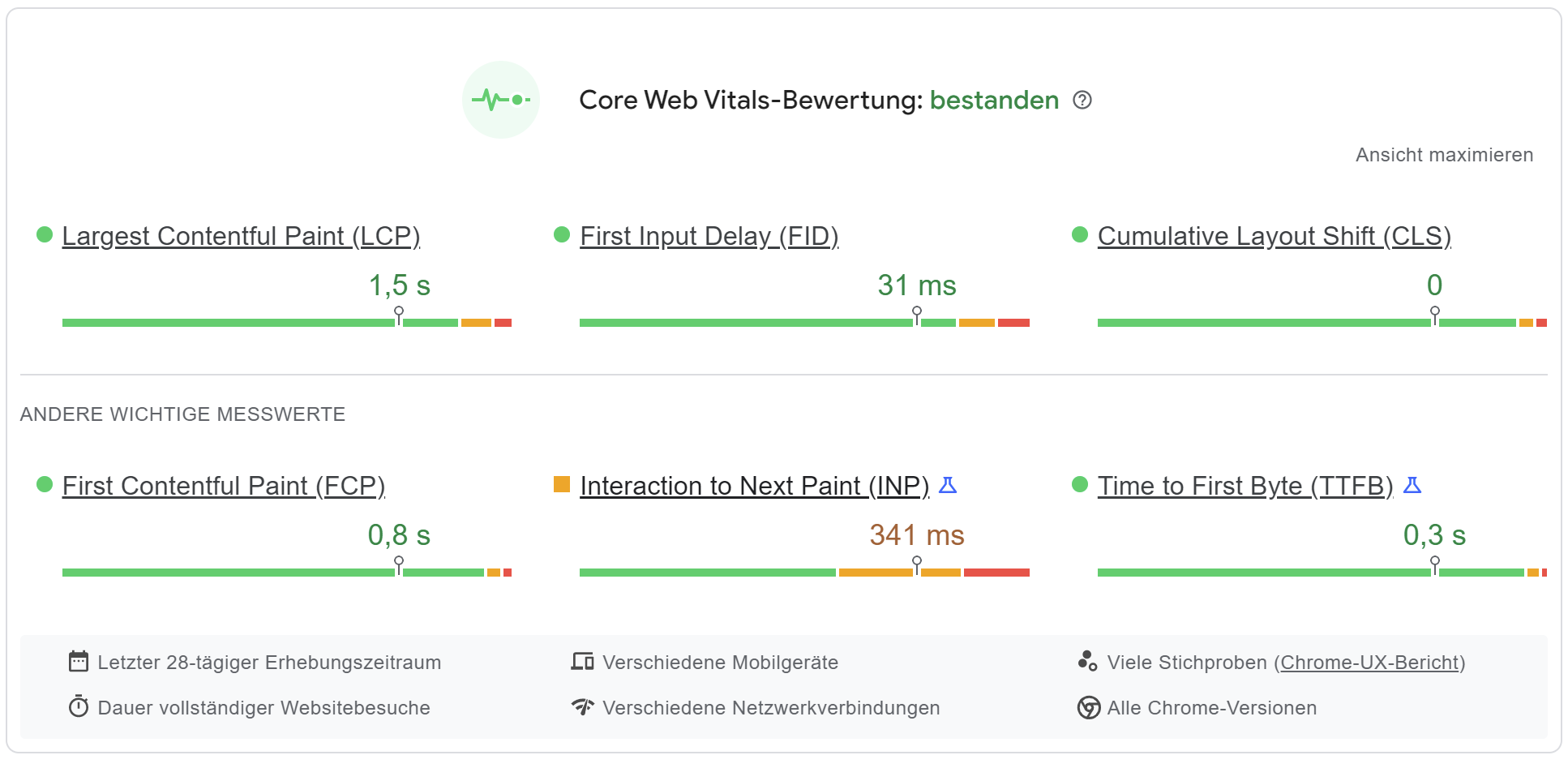Toggle the orange status square beside INP
This screenshot has height=768, width=1568.
tap(562, 485)
